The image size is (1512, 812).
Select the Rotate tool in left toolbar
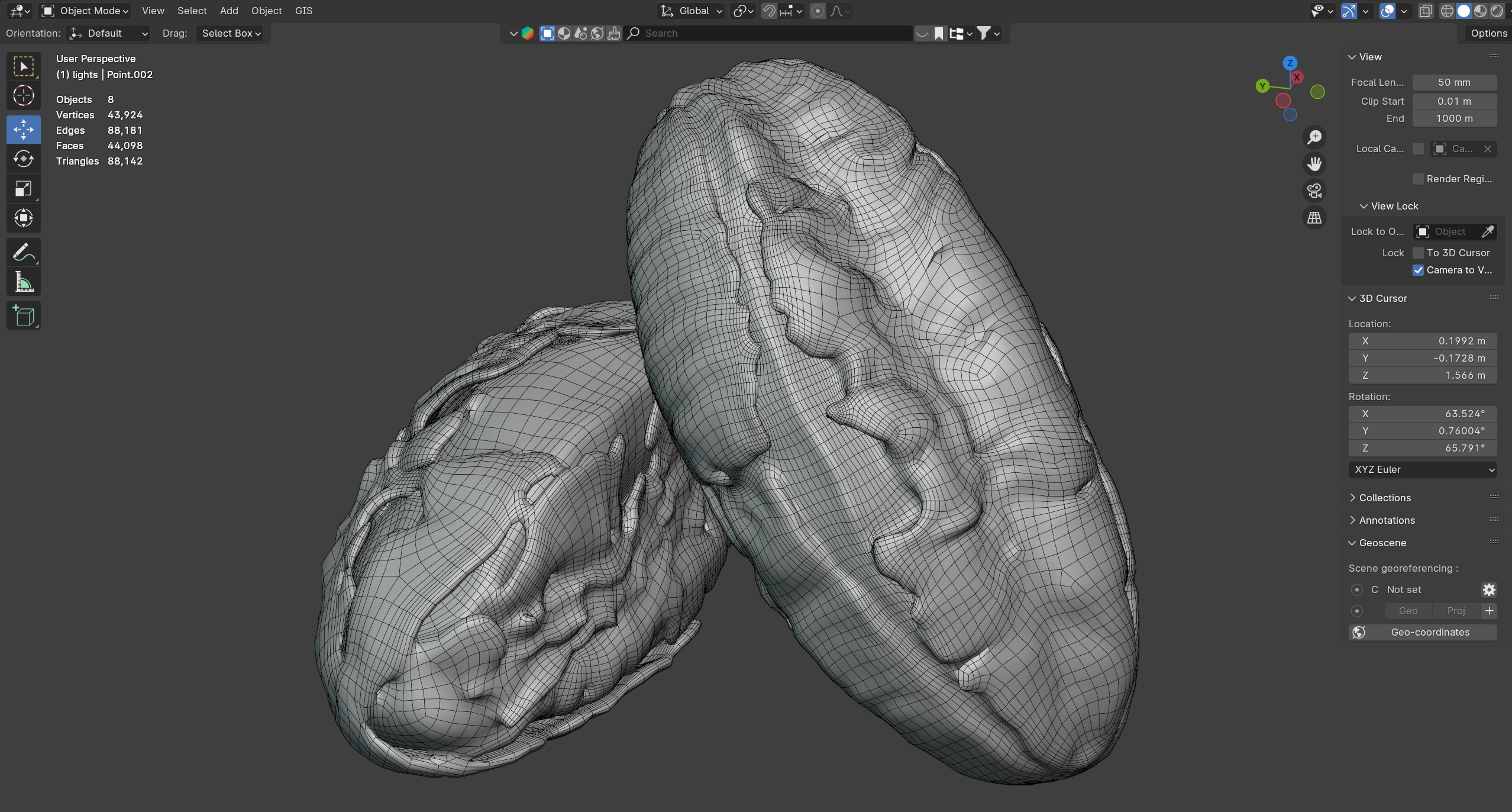click(x=24, y=159)
